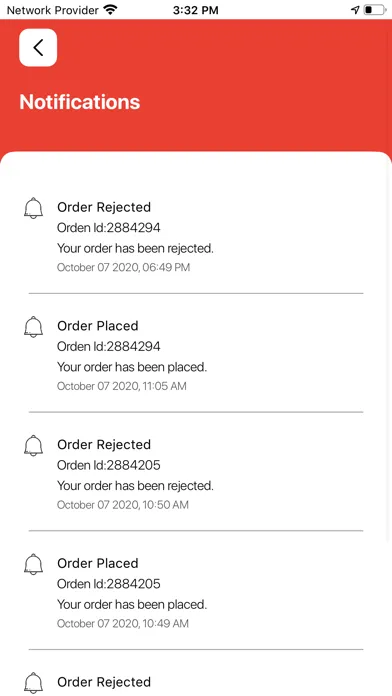392x696 pixels.
Task: Open Order Placed notification for order 2884294
Action: pos(98,326)
